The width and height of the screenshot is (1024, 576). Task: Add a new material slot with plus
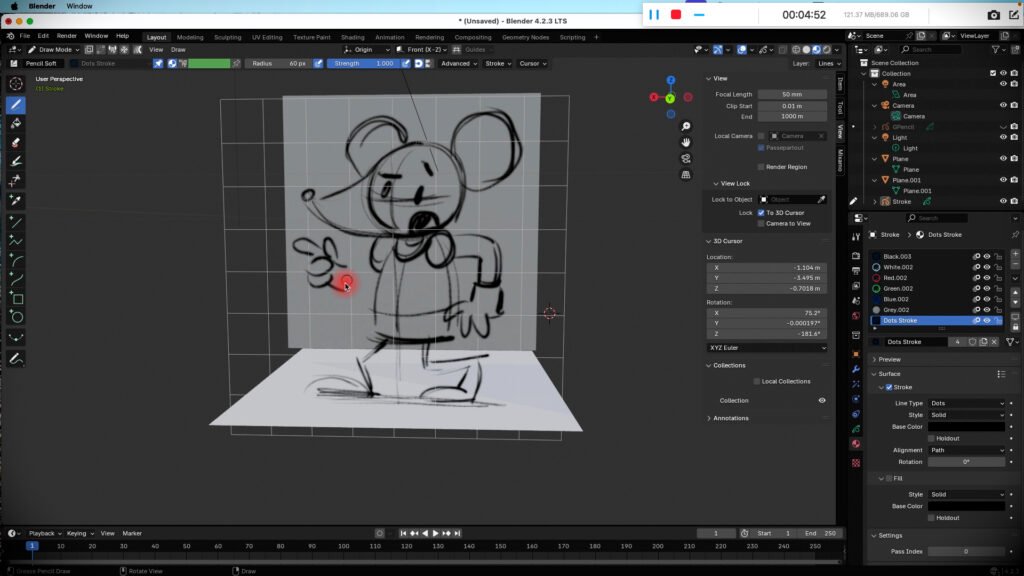[x=1015, y=253]
